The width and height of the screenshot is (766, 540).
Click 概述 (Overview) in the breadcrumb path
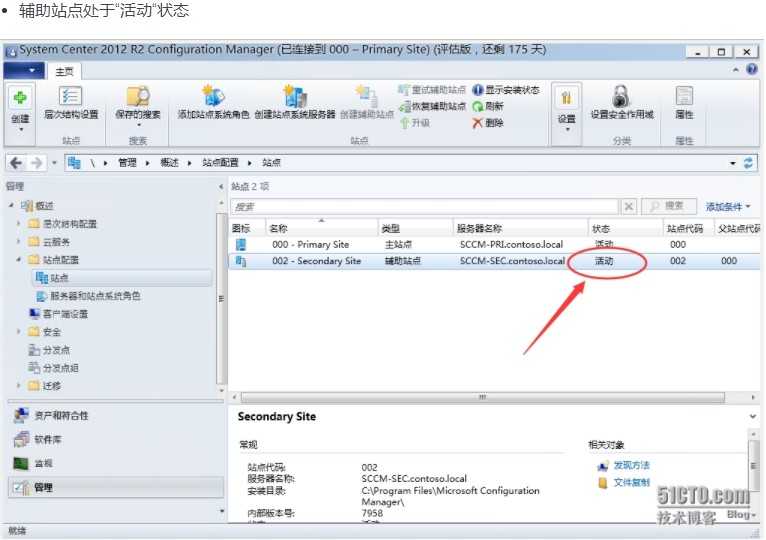pyautogui.click(x=170, y=163)
